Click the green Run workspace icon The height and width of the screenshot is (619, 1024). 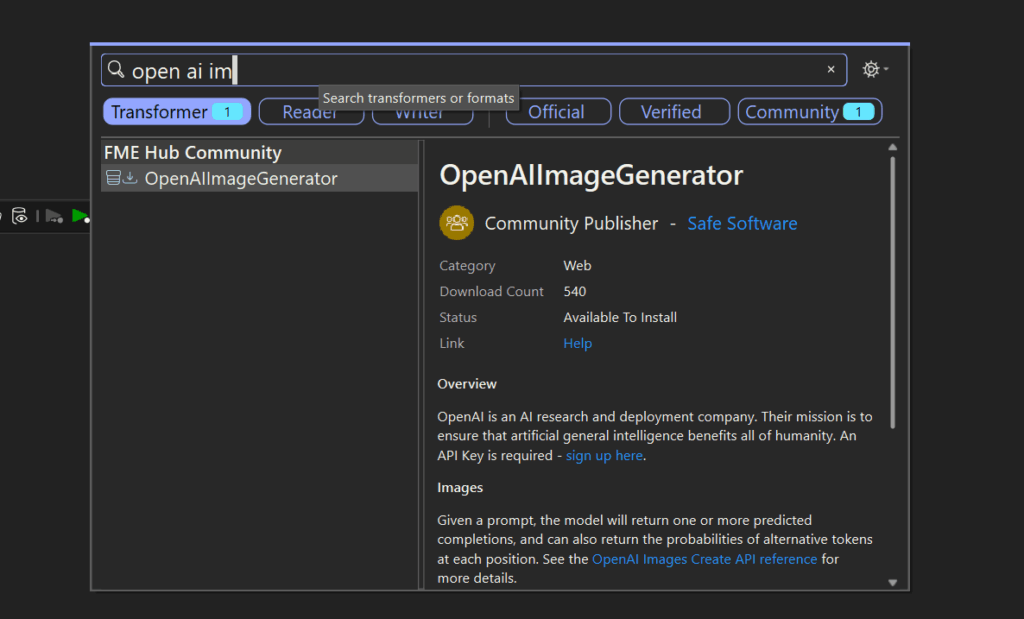80,216
